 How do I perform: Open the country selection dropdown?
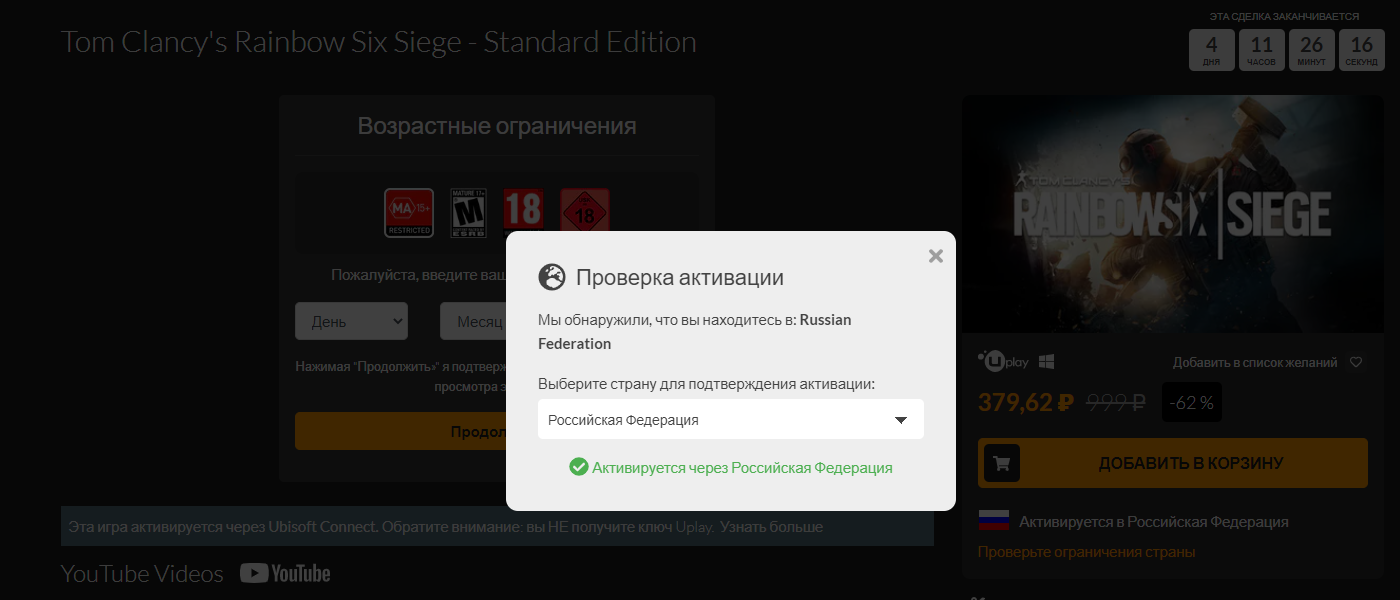(731, 420)
